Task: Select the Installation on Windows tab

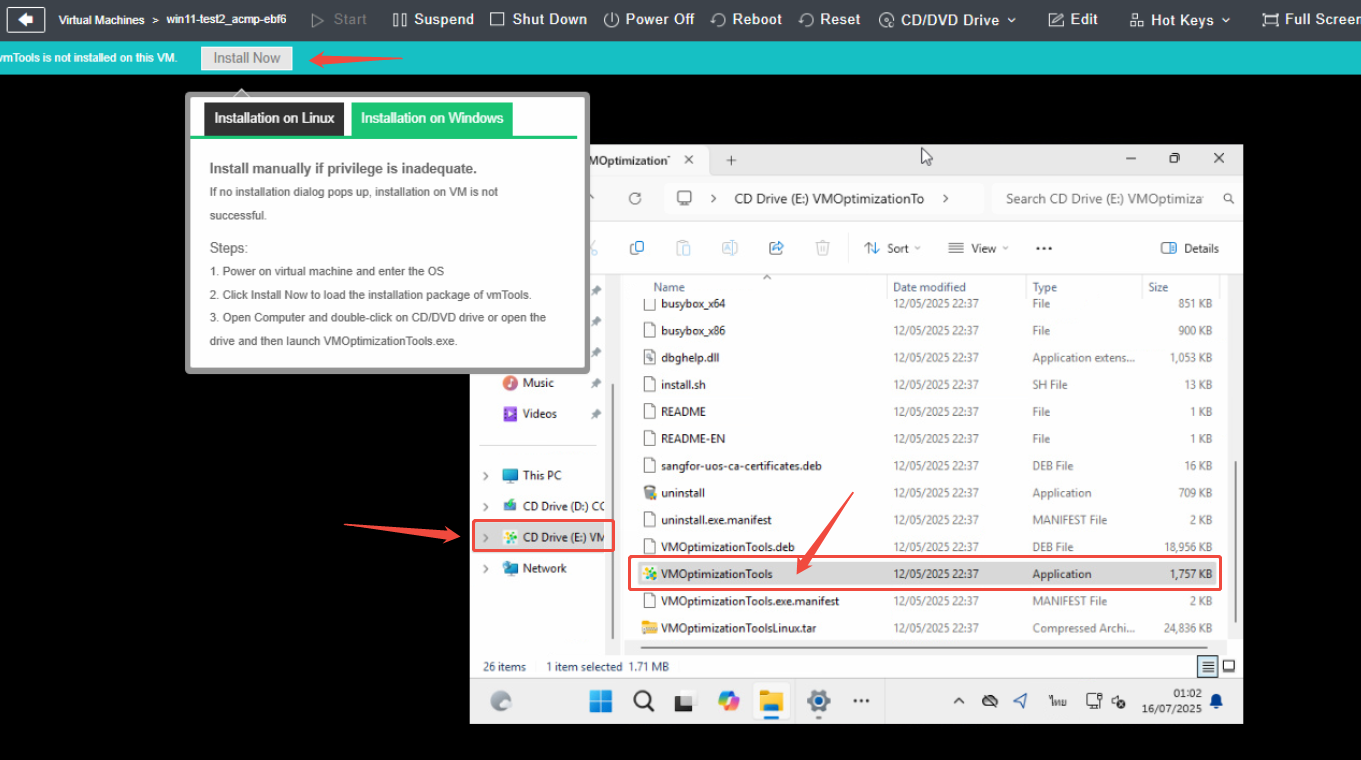Action: click(x=431, y=118)
